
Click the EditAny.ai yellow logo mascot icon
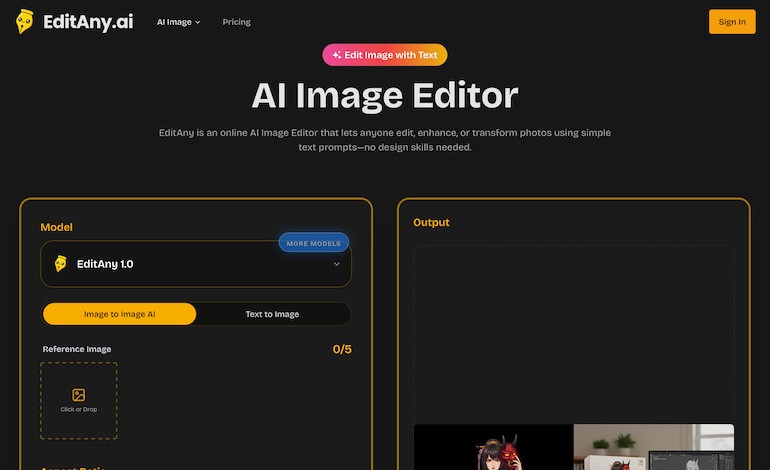[x=25, y=22]
